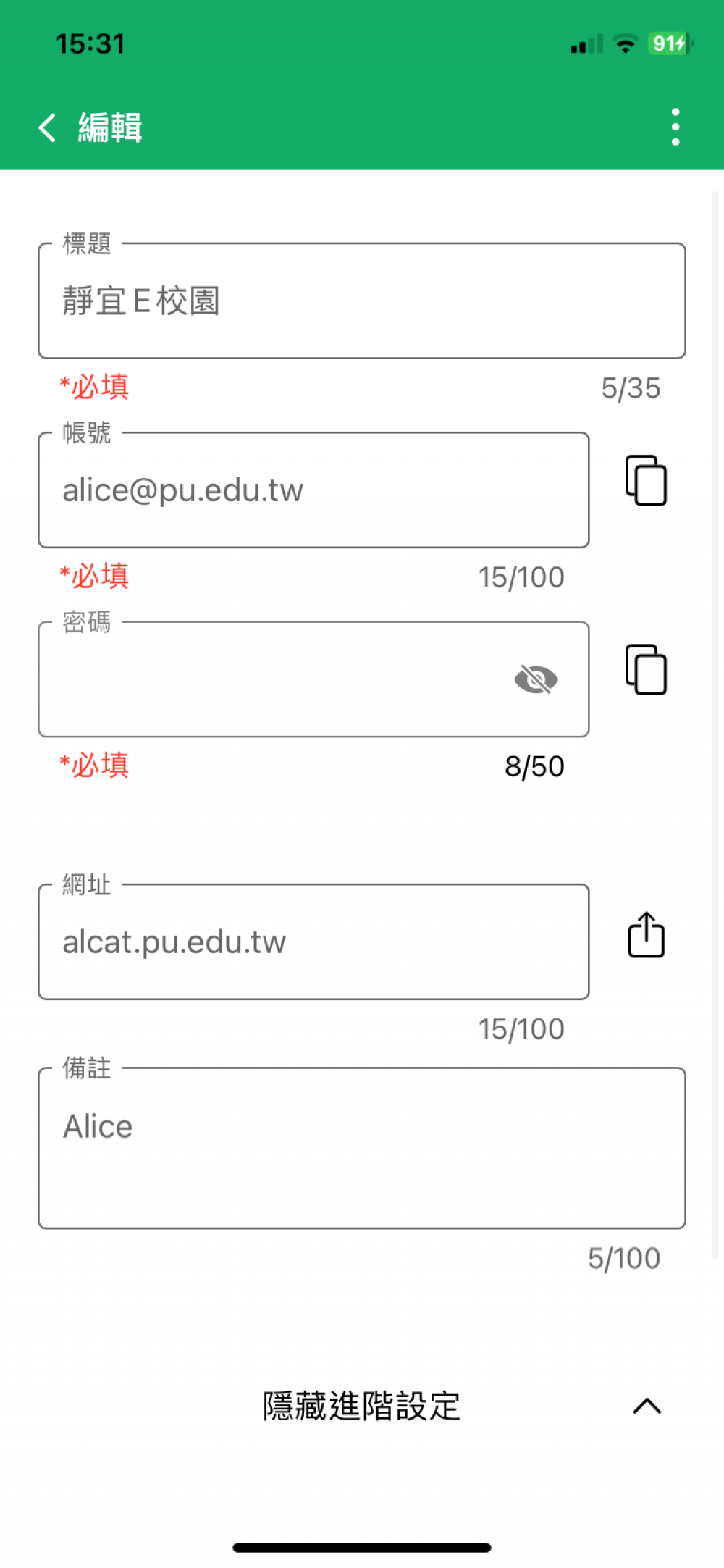The image size is (724, 1568).
Task: Click the page scrollbar on right edge
Action: [x=715, y=724]
